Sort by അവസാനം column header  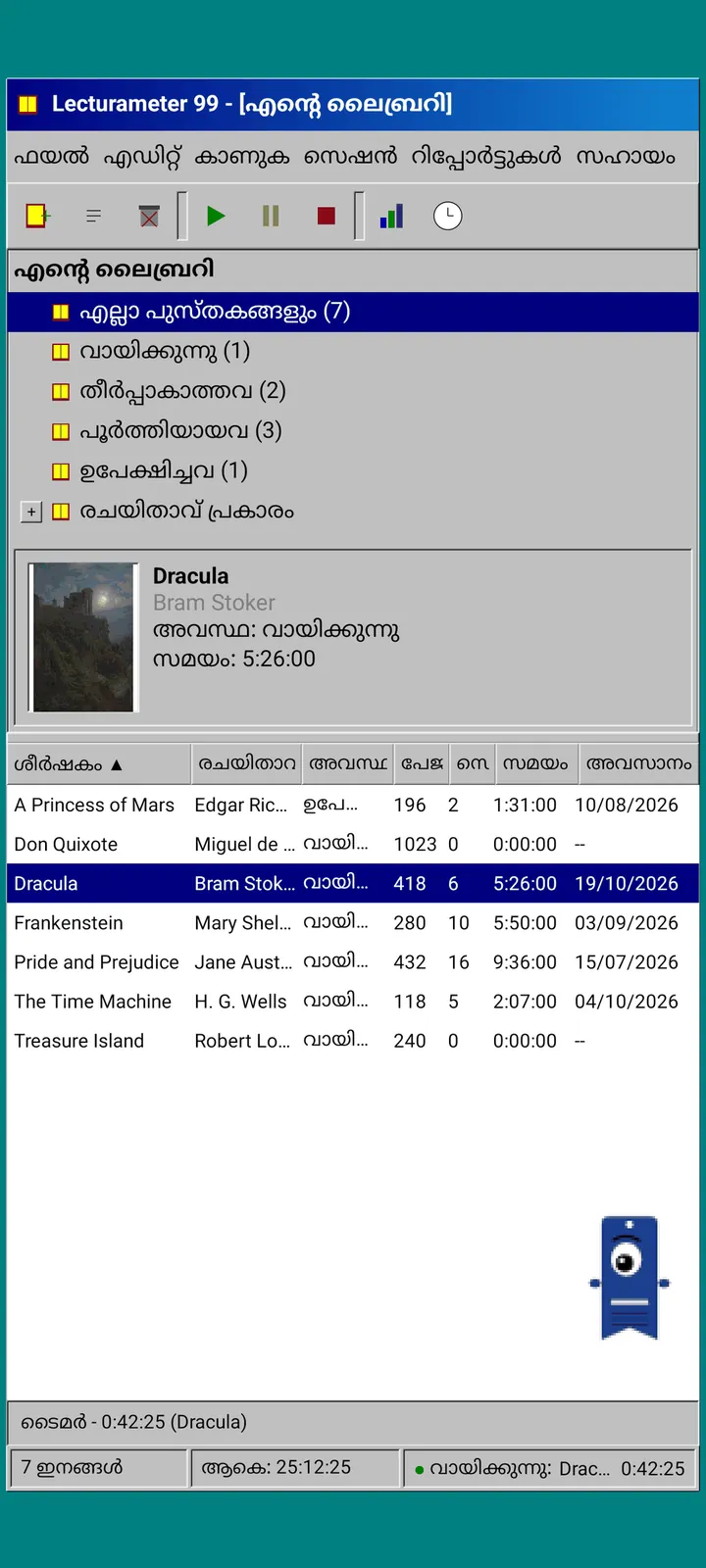pyautogui.click(x=638, y=764)
